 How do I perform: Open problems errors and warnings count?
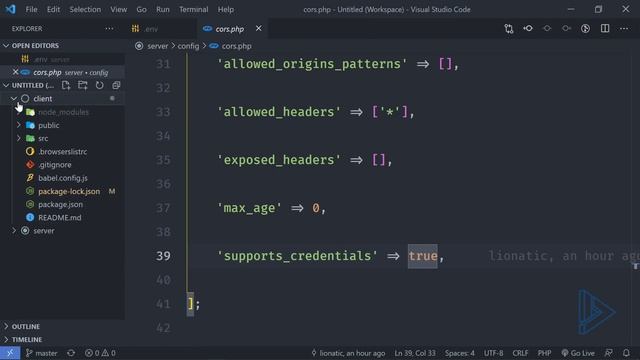pyautogui.click(x=100, y=353)
